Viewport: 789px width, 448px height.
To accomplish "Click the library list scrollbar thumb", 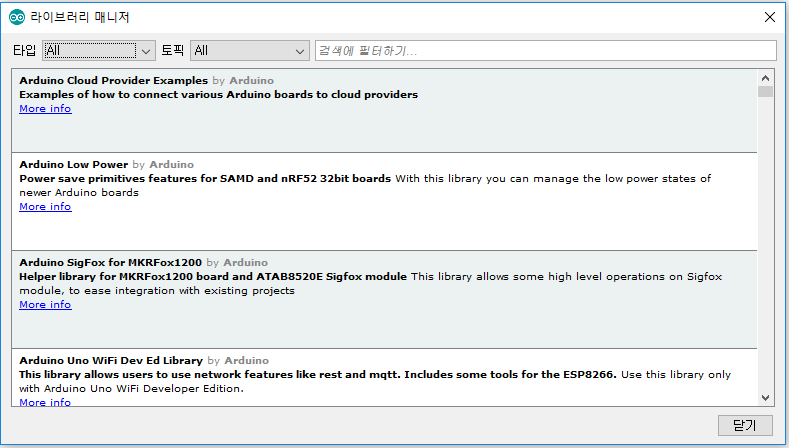I will pos(765,92).
